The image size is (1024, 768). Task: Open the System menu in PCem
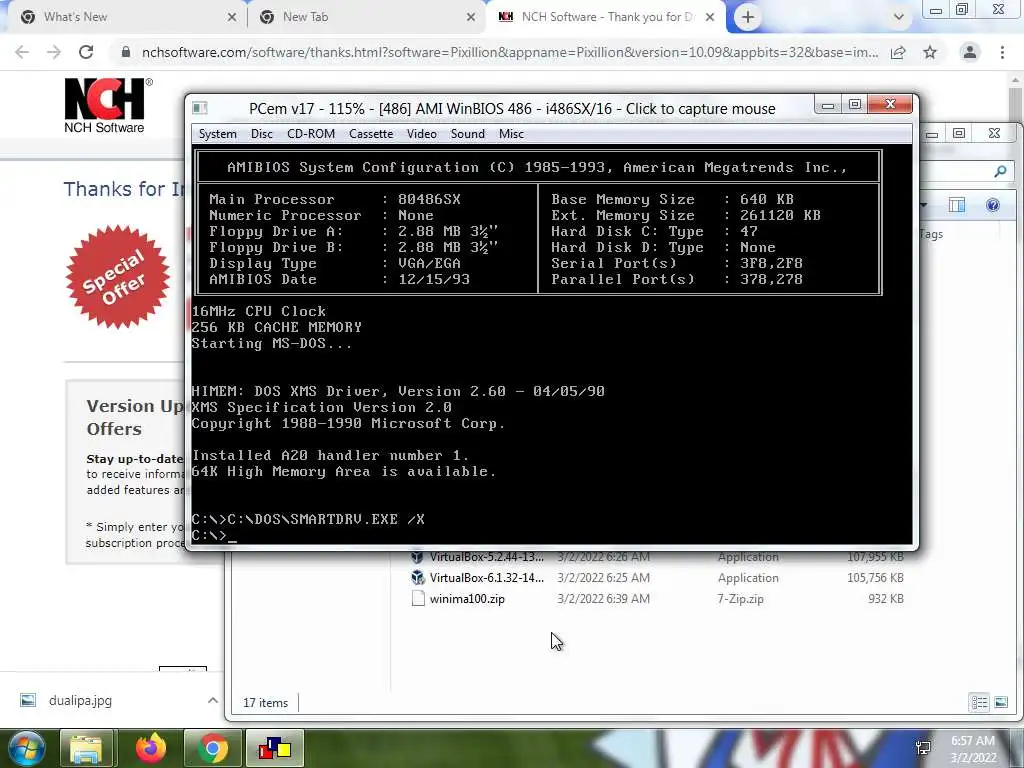(x=217, y=134)
